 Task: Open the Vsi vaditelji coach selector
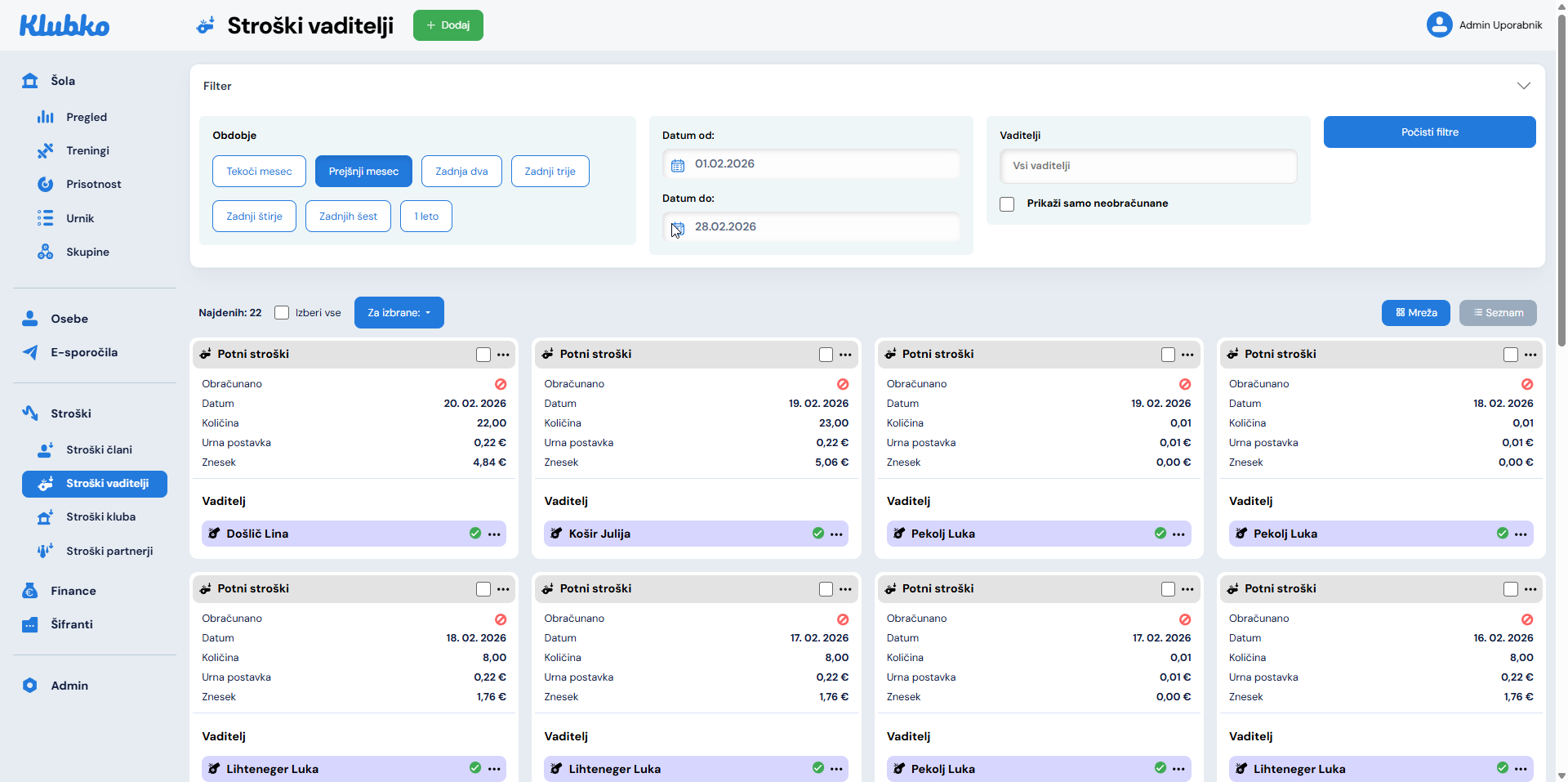[x=1147, y=166]
